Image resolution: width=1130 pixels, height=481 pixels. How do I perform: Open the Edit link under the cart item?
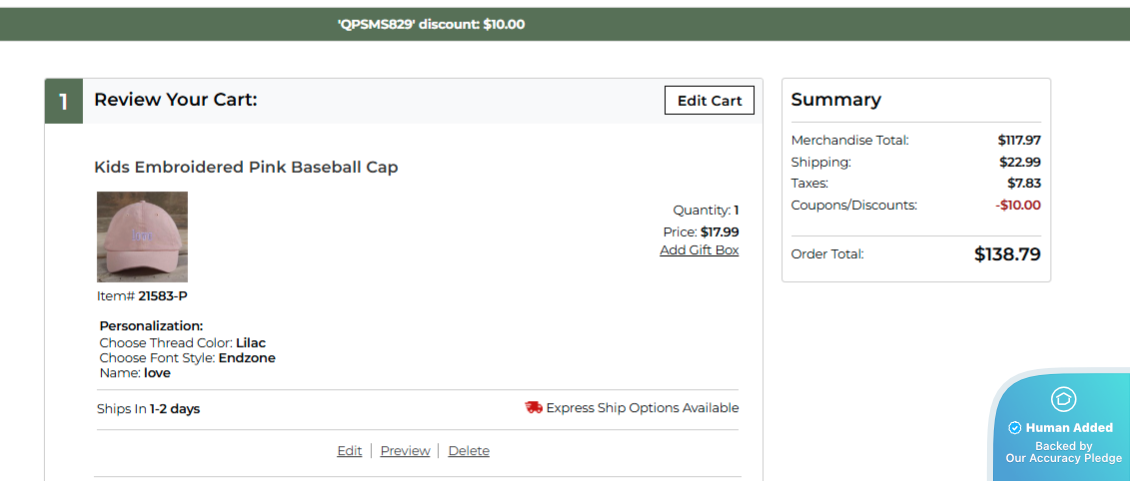pyautogui.click(x=349, y=451)
